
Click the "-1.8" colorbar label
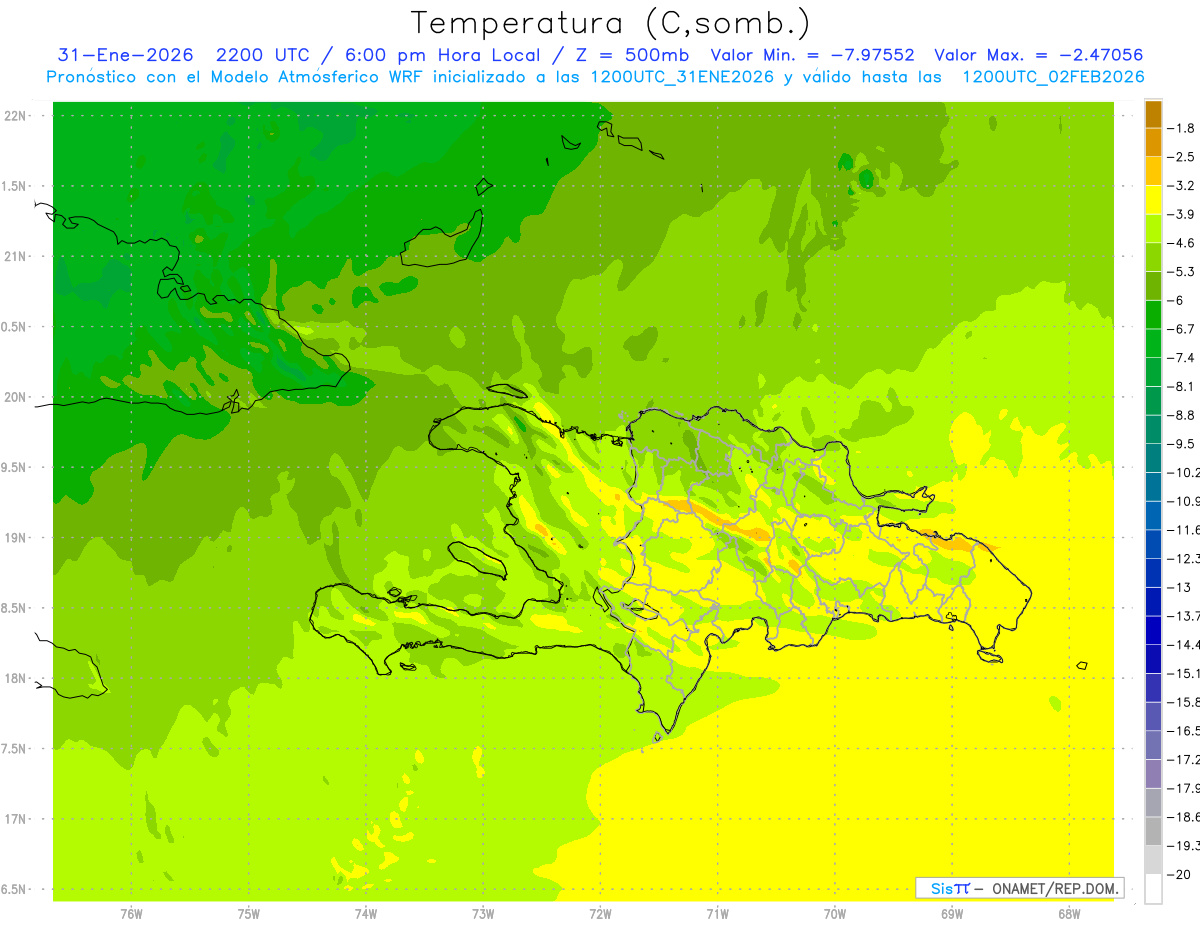coord(1181,128)
